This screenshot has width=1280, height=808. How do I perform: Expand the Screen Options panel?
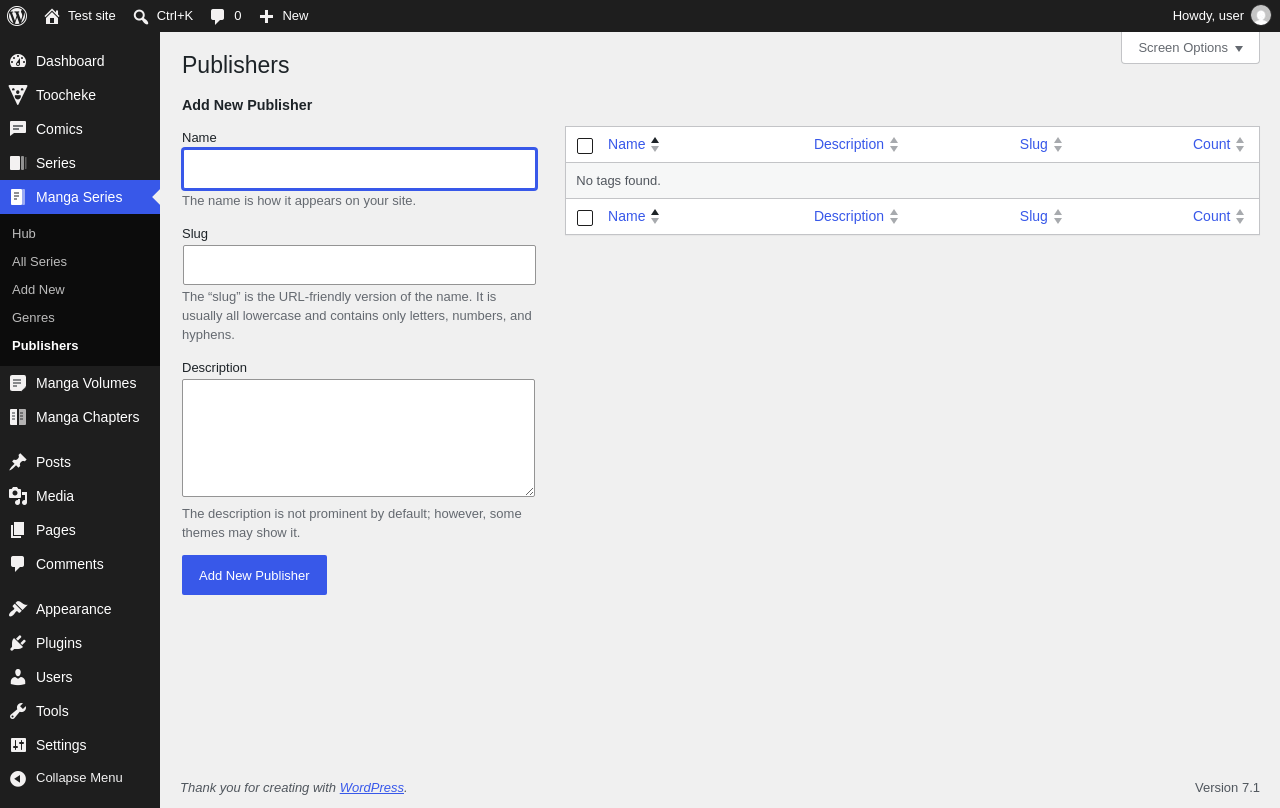(1190, 48)
